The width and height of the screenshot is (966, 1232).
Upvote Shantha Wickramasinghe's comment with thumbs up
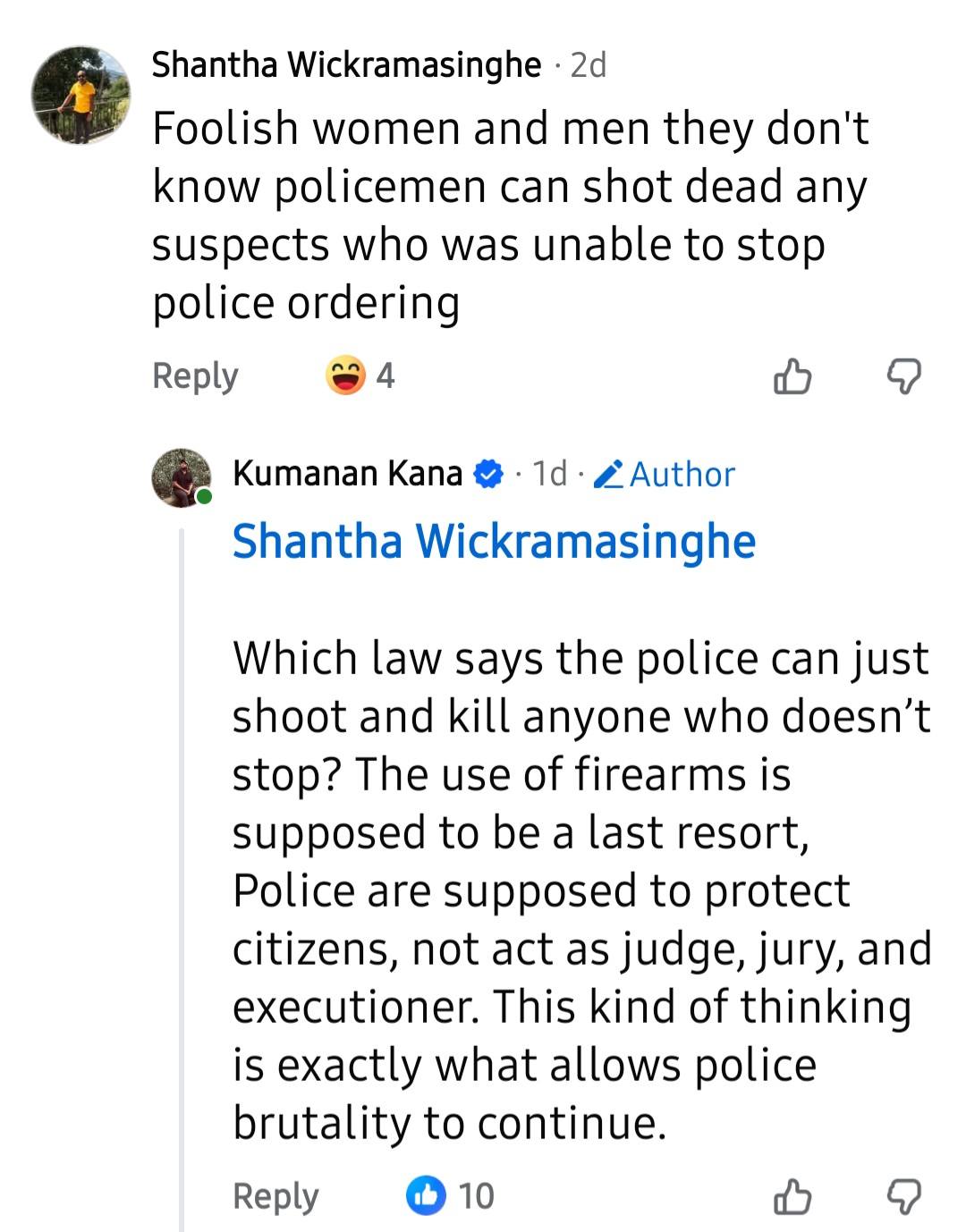(792, 376)
